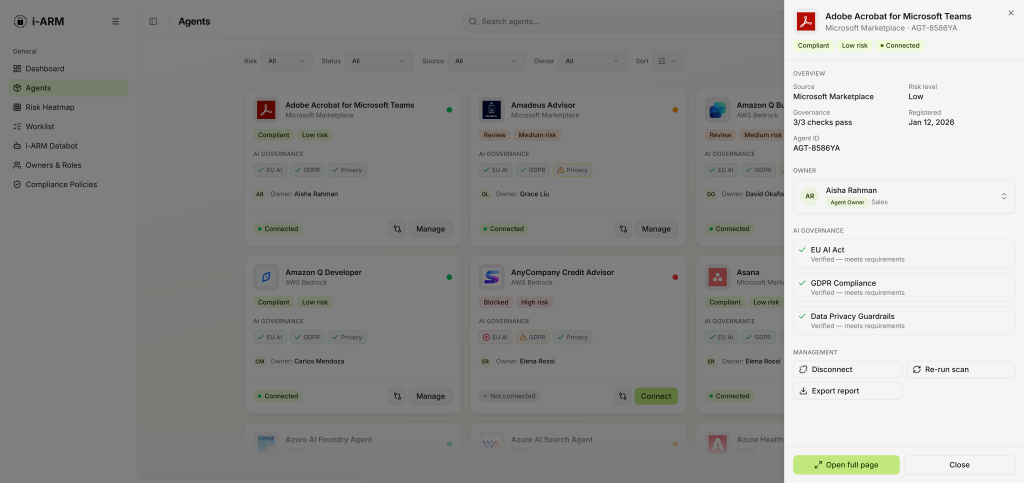Click the Compliant tag in panel header
1024x483 pixels.
click(x=814, y=46)
